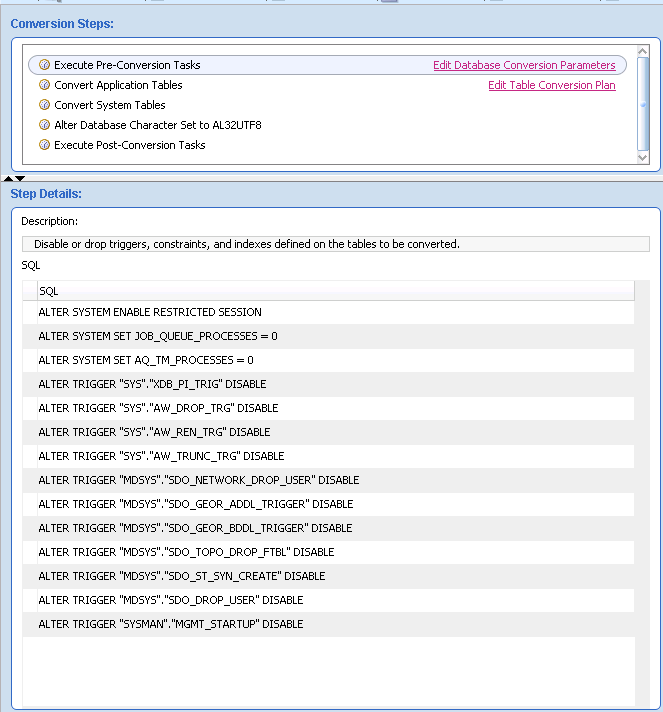This screenshot has height=712, width=663.
Task: Select the JOB_QUEUE_PROCESSES = 0 row
Action: point(328,336)
